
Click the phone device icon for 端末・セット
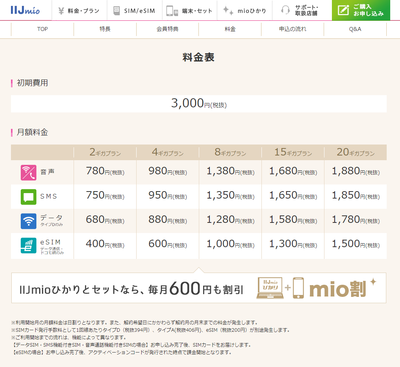(172, 11)
